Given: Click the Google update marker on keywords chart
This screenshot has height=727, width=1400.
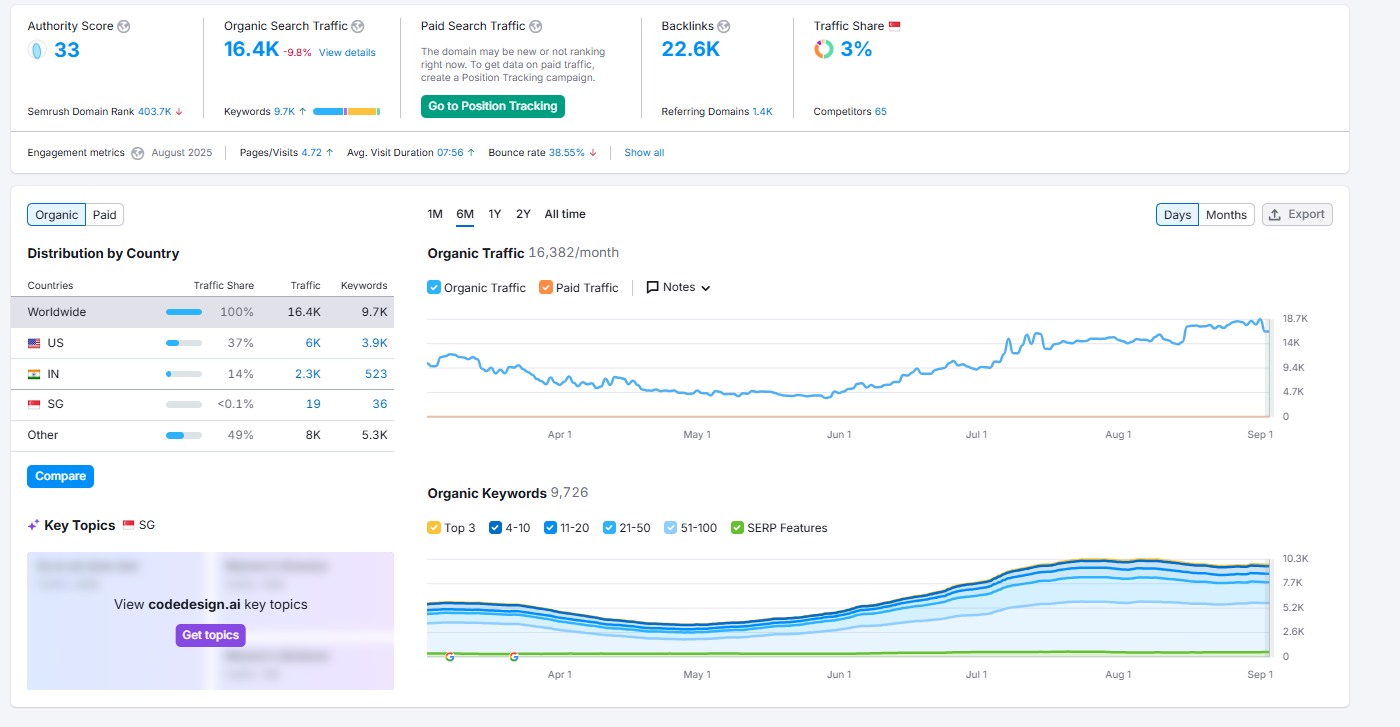Looking at the screenshot, I should (x=450, y=657).
